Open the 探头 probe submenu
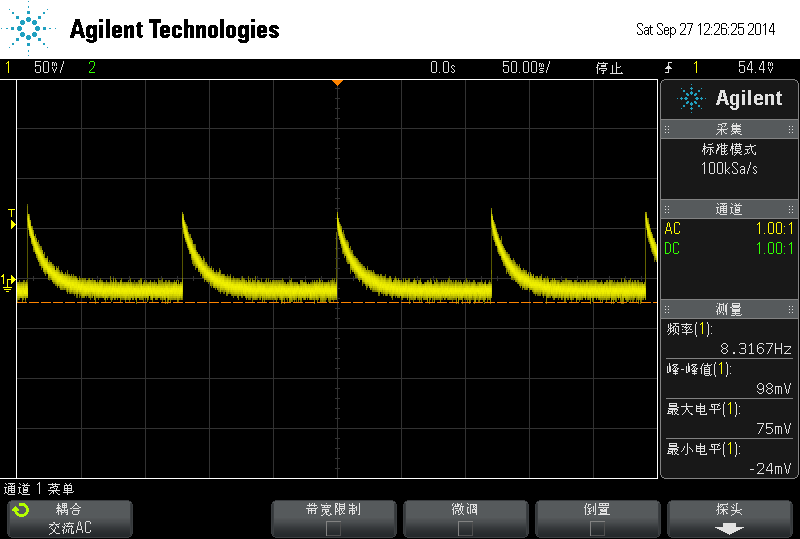800x539 pixels. pos(730,519)
